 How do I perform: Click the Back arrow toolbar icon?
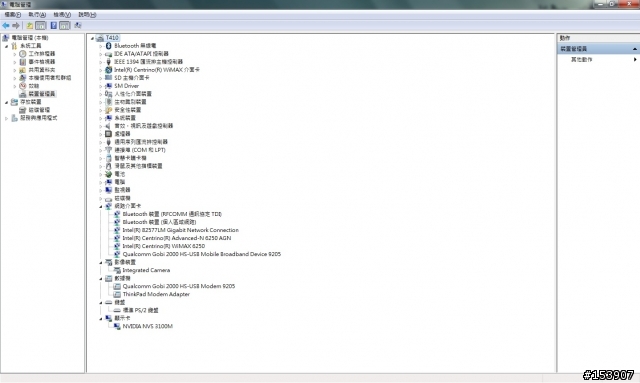[x=6, y=26]
